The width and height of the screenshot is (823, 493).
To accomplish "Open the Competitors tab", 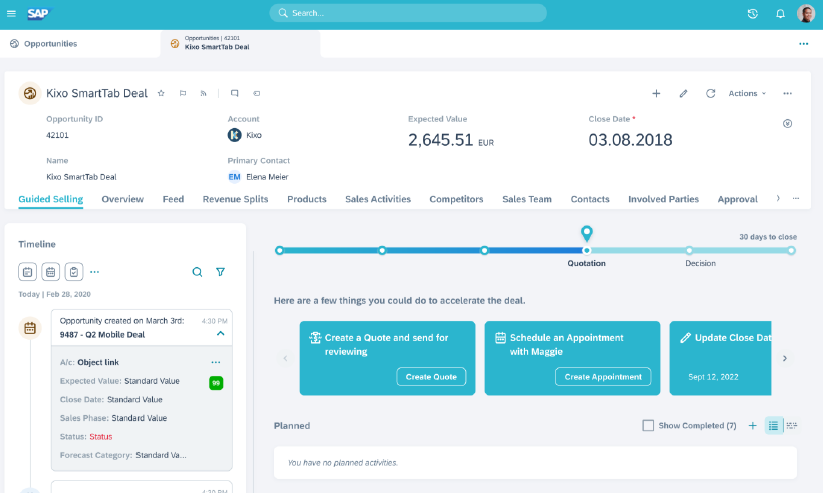I will coord(456,199).
